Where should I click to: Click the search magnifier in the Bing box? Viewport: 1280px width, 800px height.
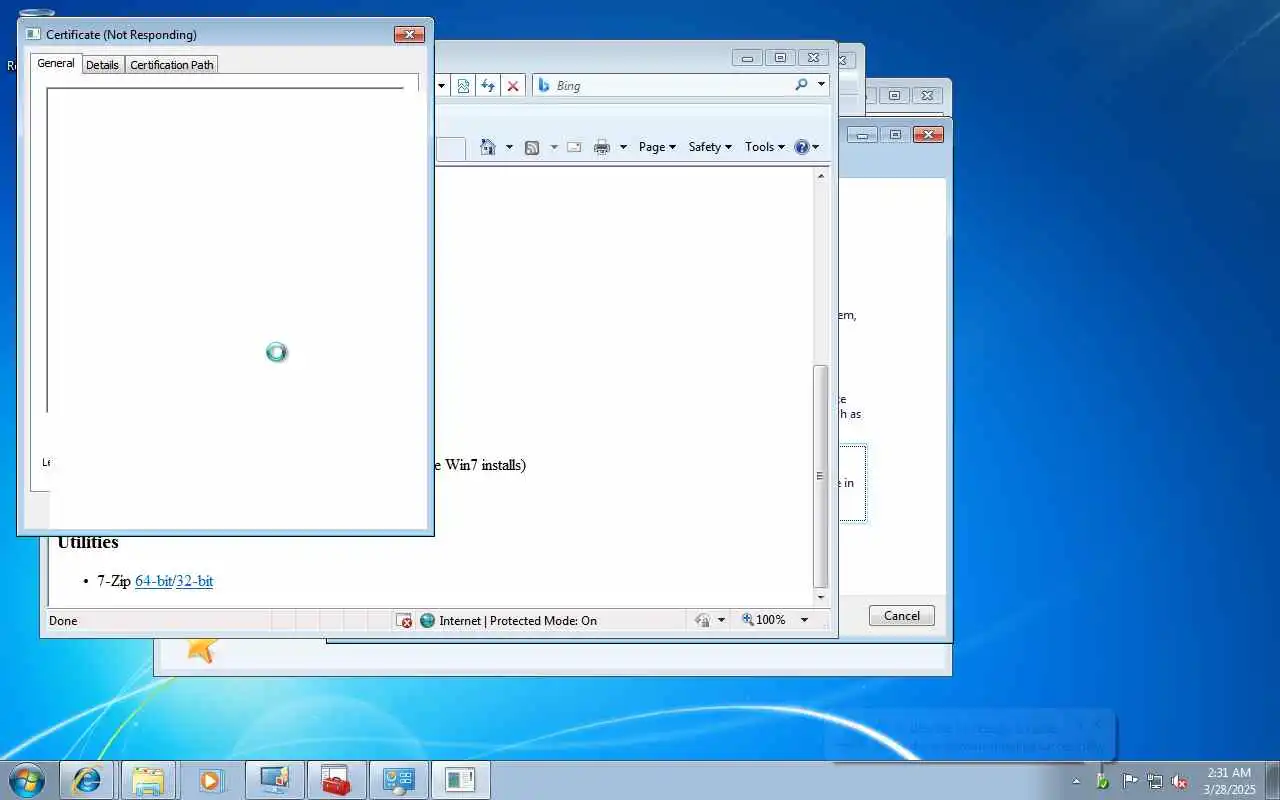coord(801,85)
